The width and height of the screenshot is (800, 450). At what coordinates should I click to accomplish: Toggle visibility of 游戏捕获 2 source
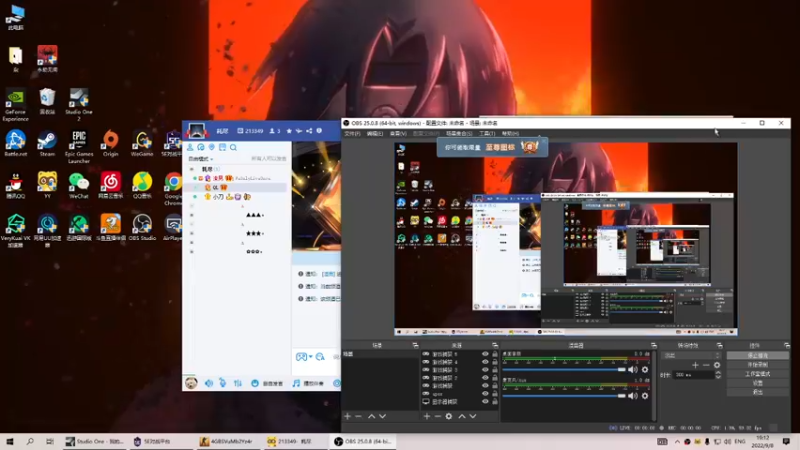[485, 378]
